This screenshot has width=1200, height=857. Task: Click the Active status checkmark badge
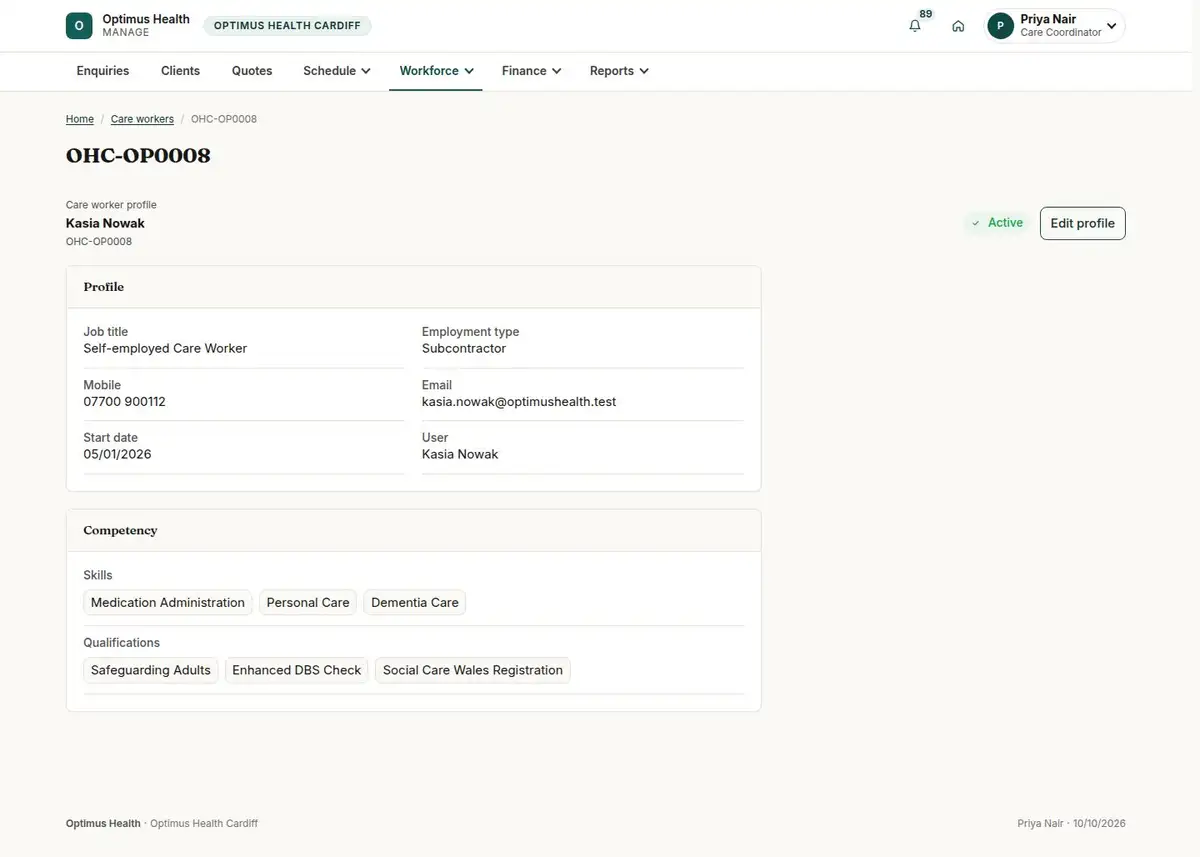(997, 223)
